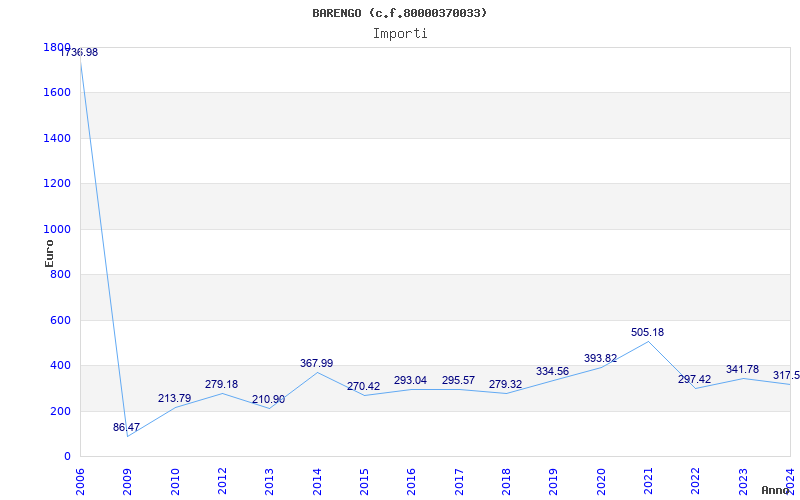Click the 341.78 data label
This screenshot has height=500, width=800.
tap(742, 369)
